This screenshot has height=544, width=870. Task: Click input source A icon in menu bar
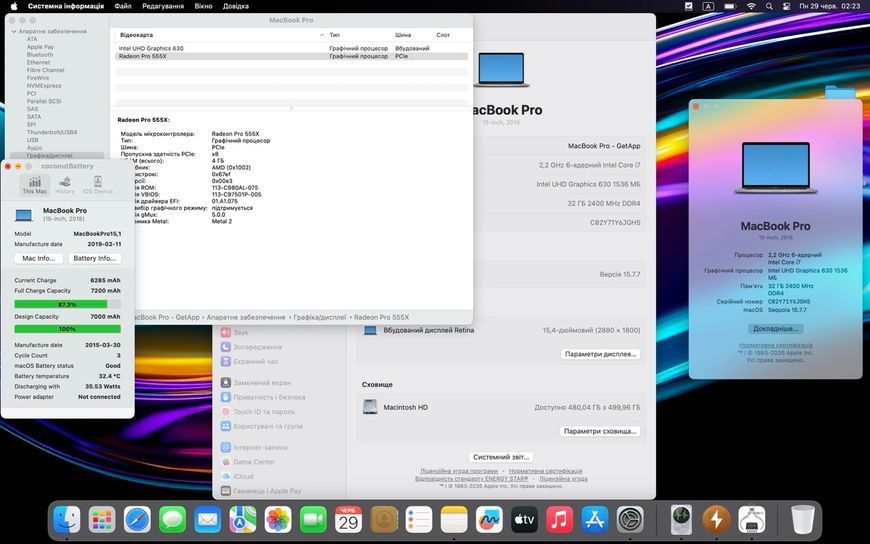[x=708, y=6]
